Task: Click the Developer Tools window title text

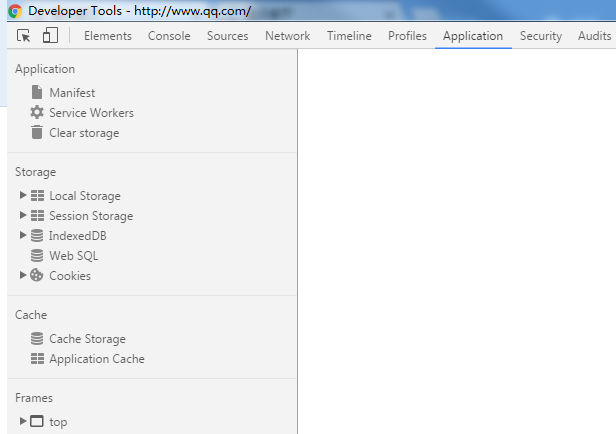Action: (139, 11)
